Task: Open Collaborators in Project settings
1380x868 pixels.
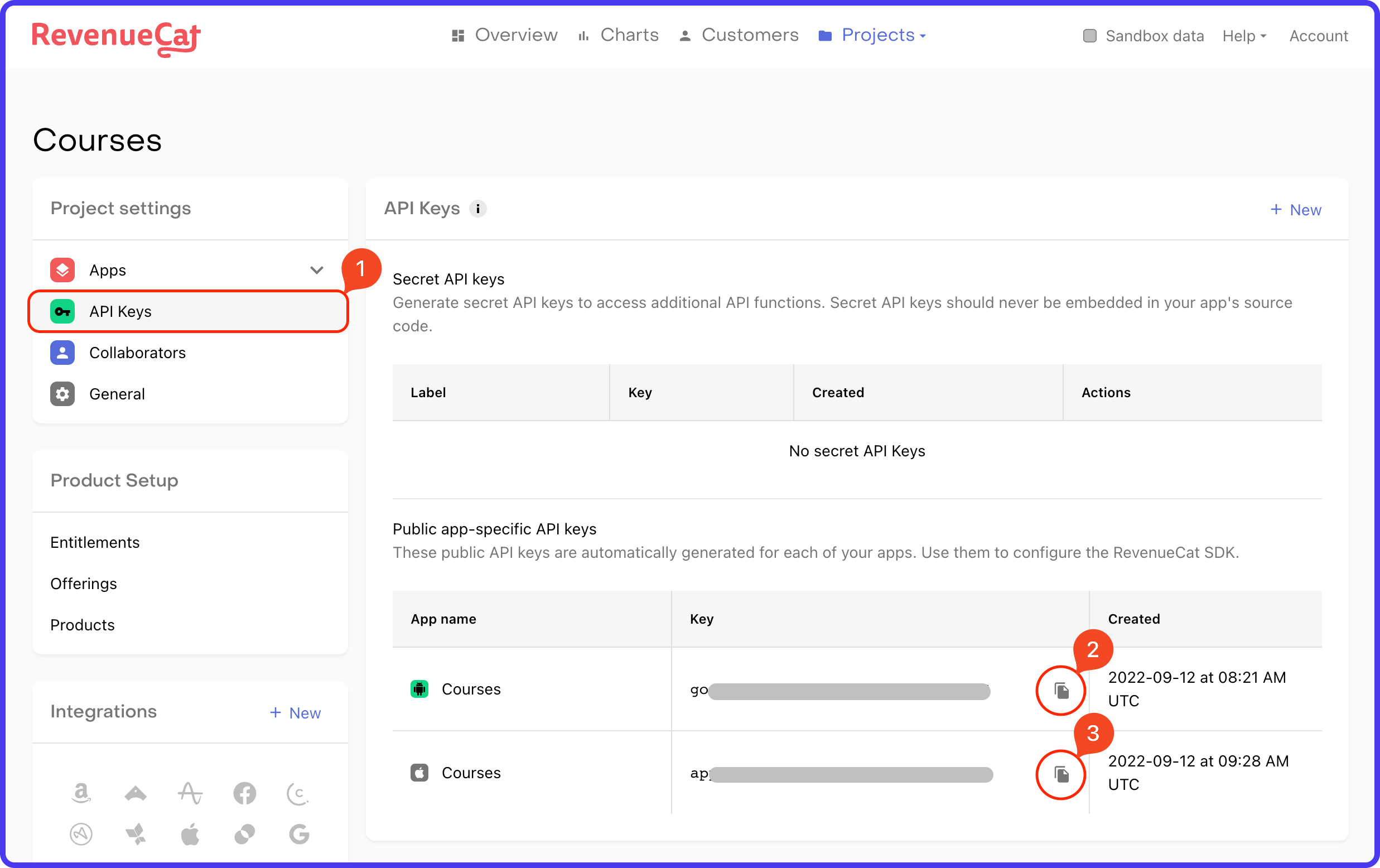Action: tap(137, 353)
